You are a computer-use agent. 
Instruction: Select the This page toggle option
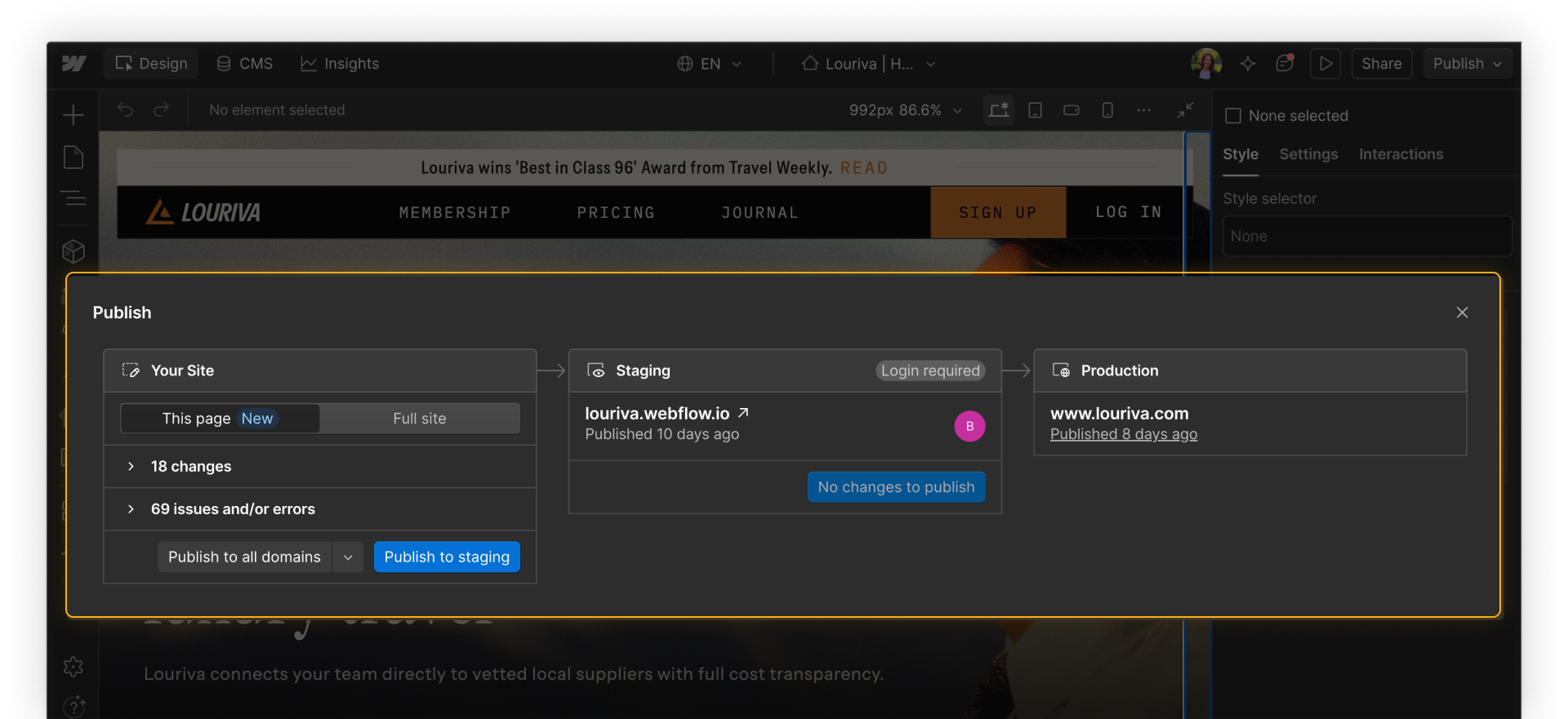220,419
